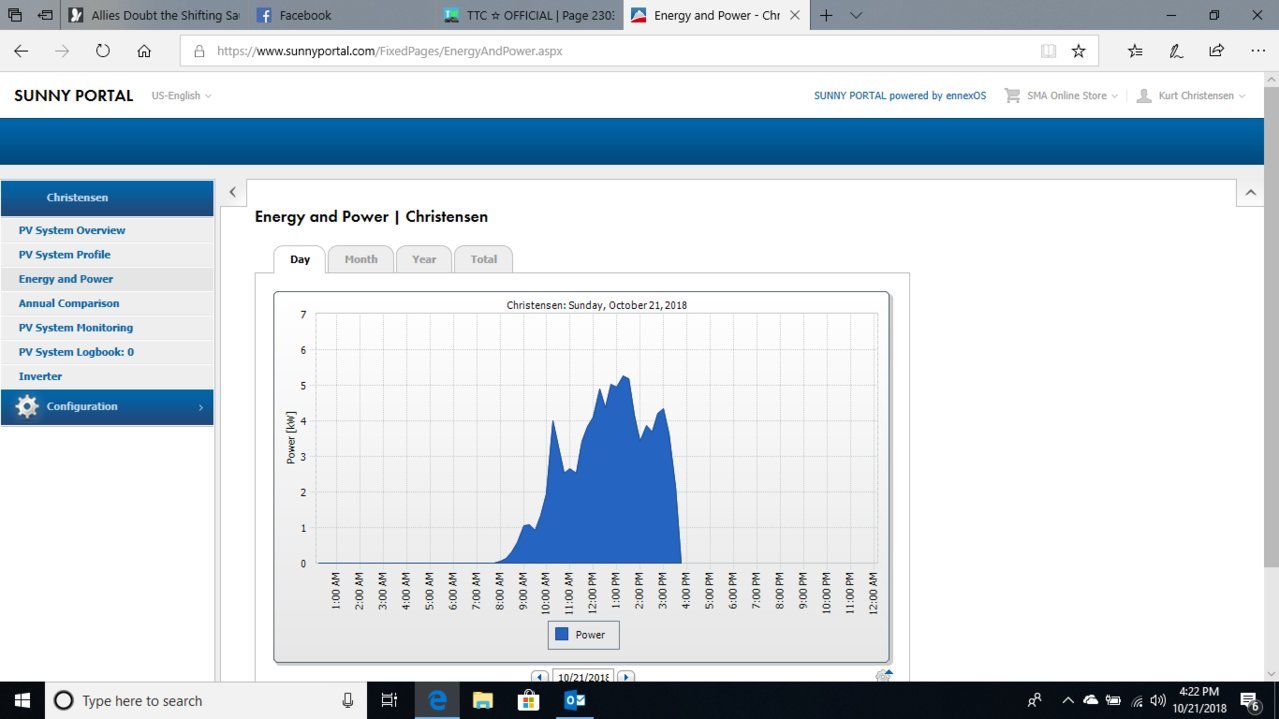The image size is (1279, 719).
Task: Open the Wi-Fi network menu
Action: [x=1137, y=700]
